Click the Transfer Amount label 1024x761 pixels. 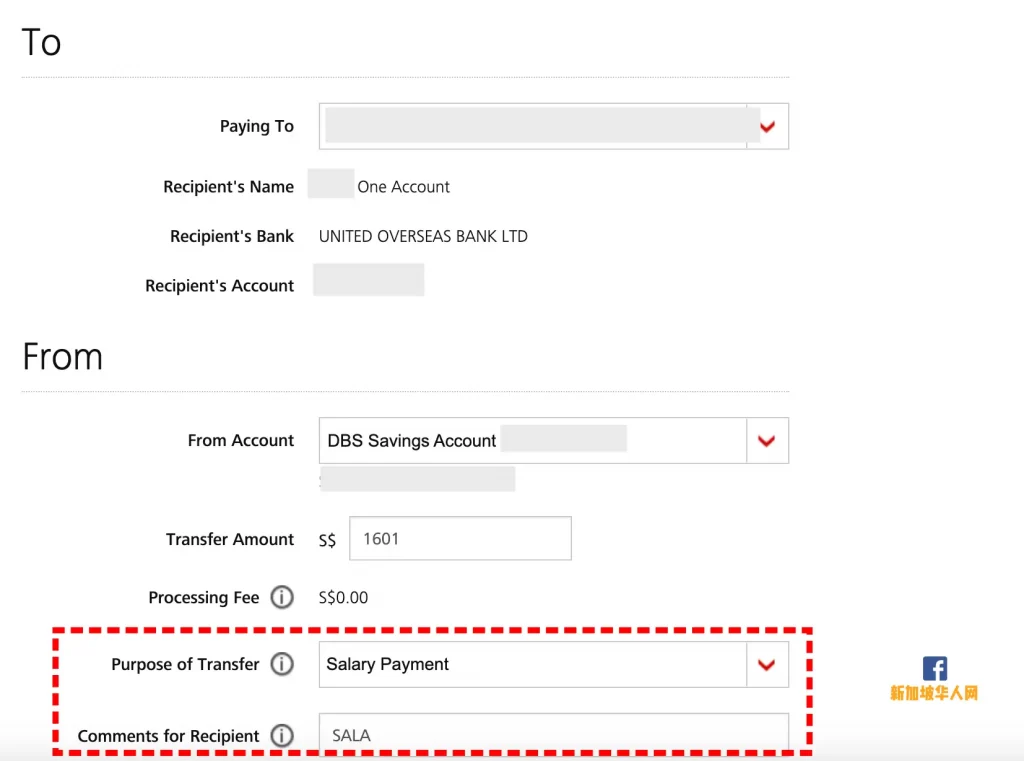[230, 539]
